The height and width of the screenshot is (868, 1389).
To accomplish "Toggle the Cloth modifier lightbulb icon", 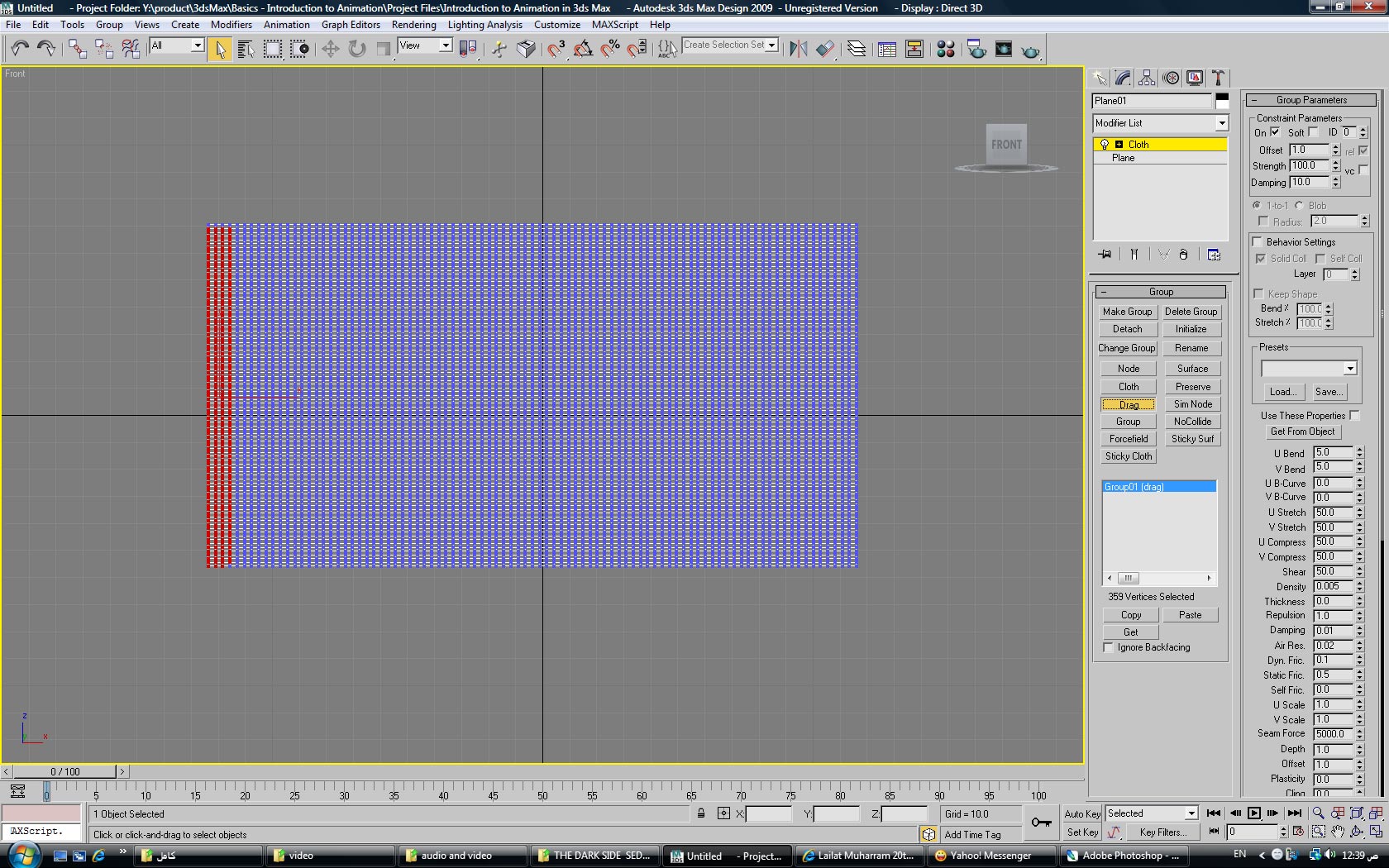I will 1104,144.
